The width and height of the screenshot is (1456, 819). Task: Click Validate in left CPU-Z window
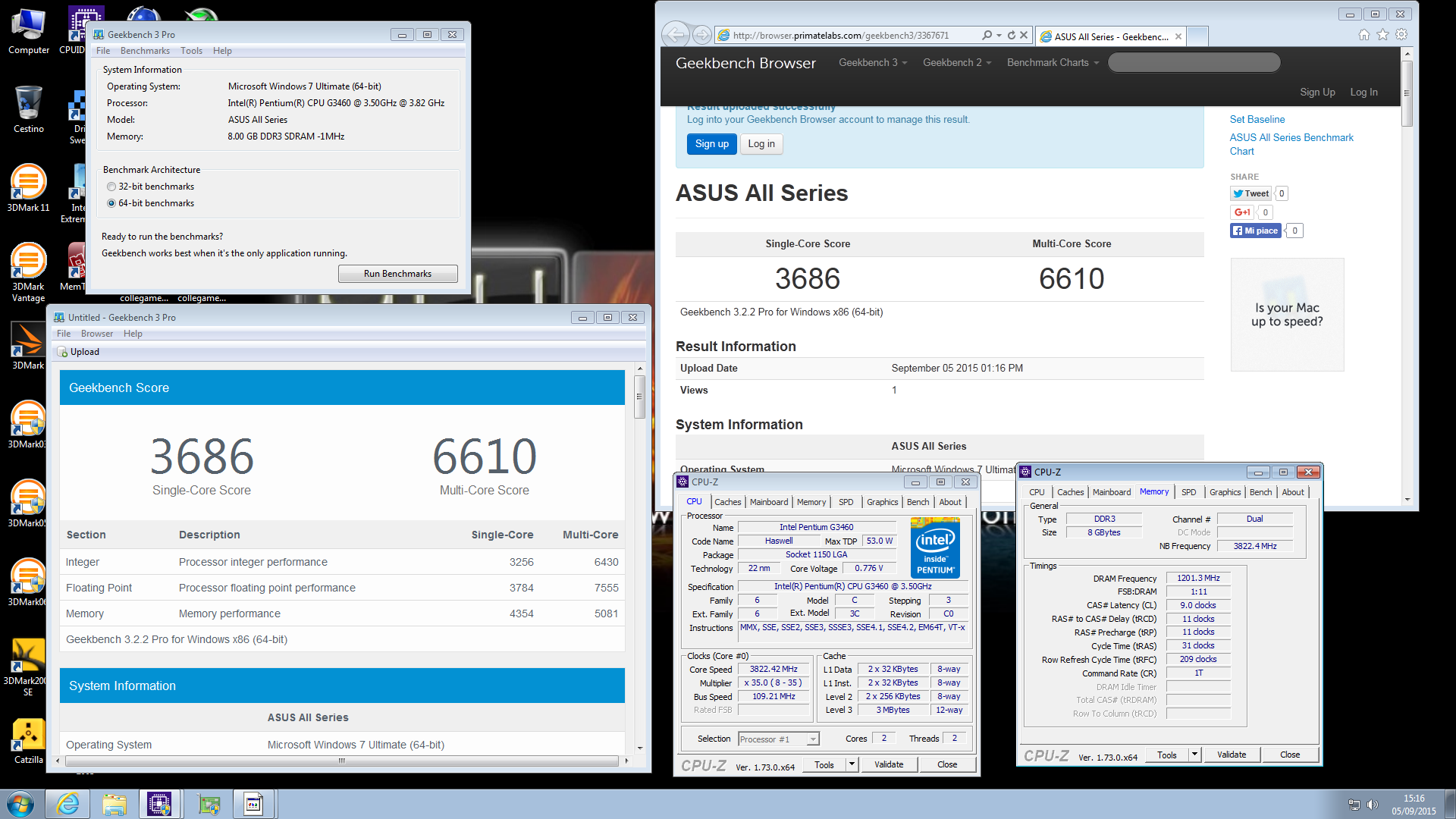click(x=889, y=764)
